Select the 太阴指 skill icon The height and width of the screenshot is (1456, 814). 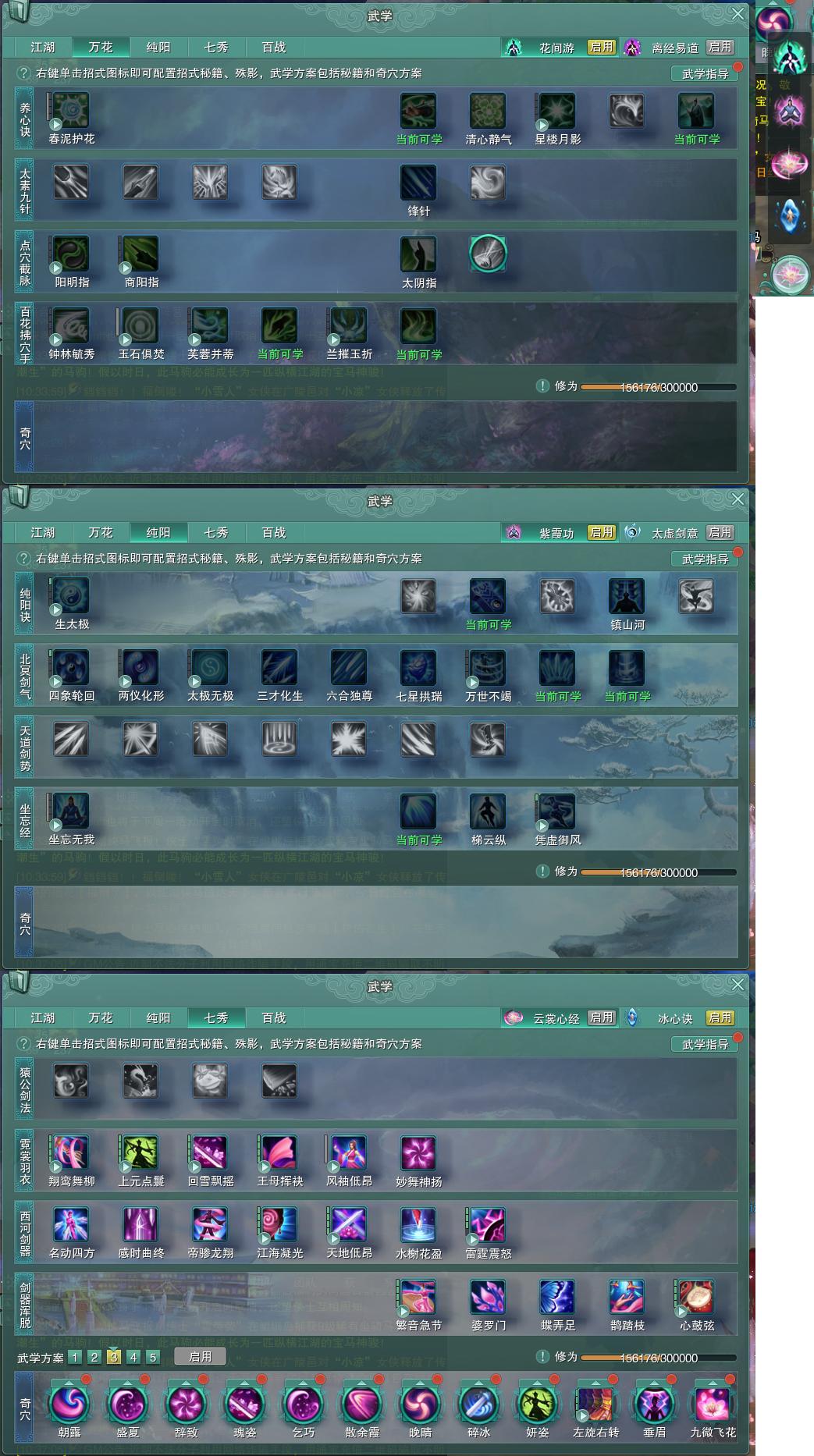tap(418, 254)
